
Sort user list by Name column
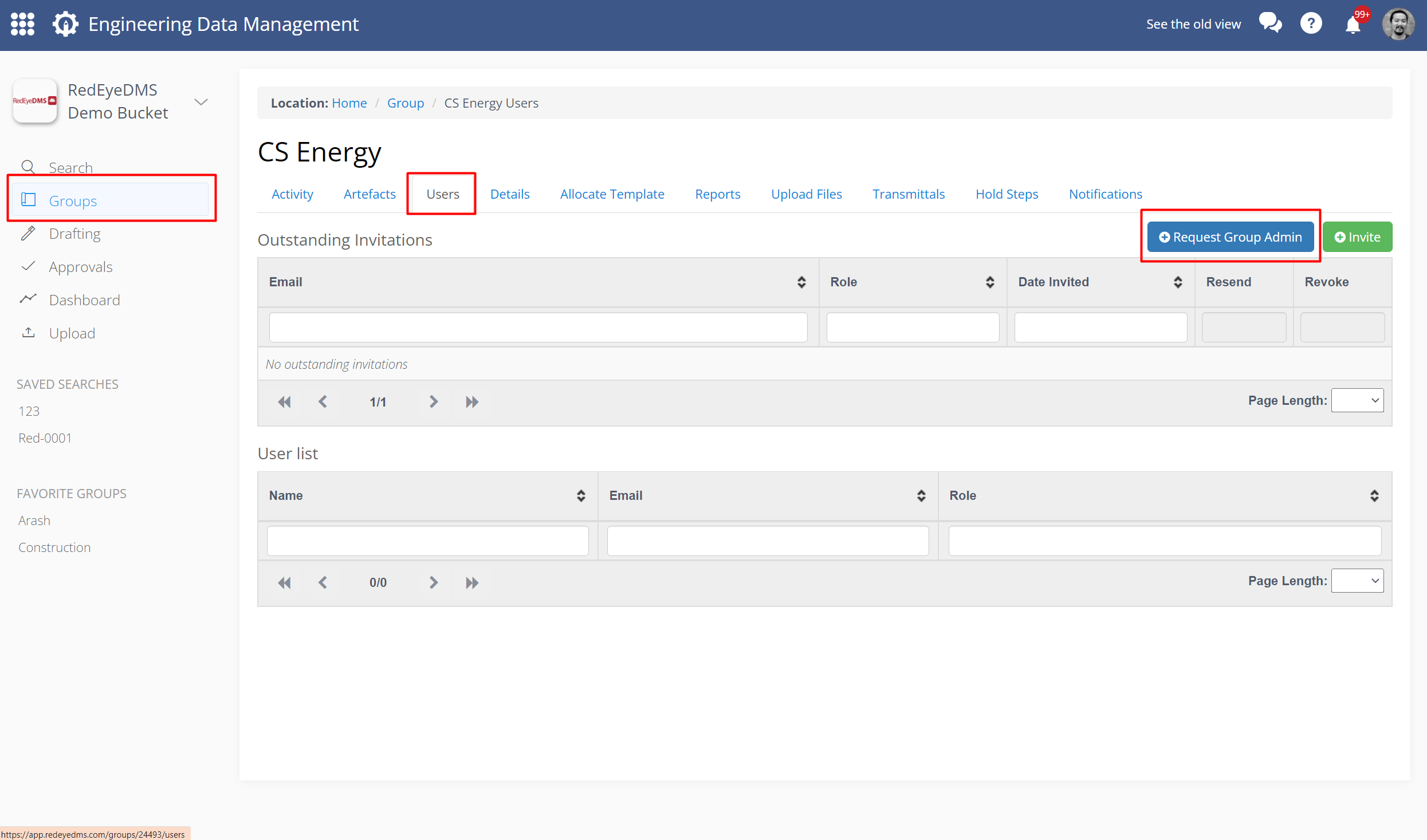pyautogui.click(x=580, y=496)
